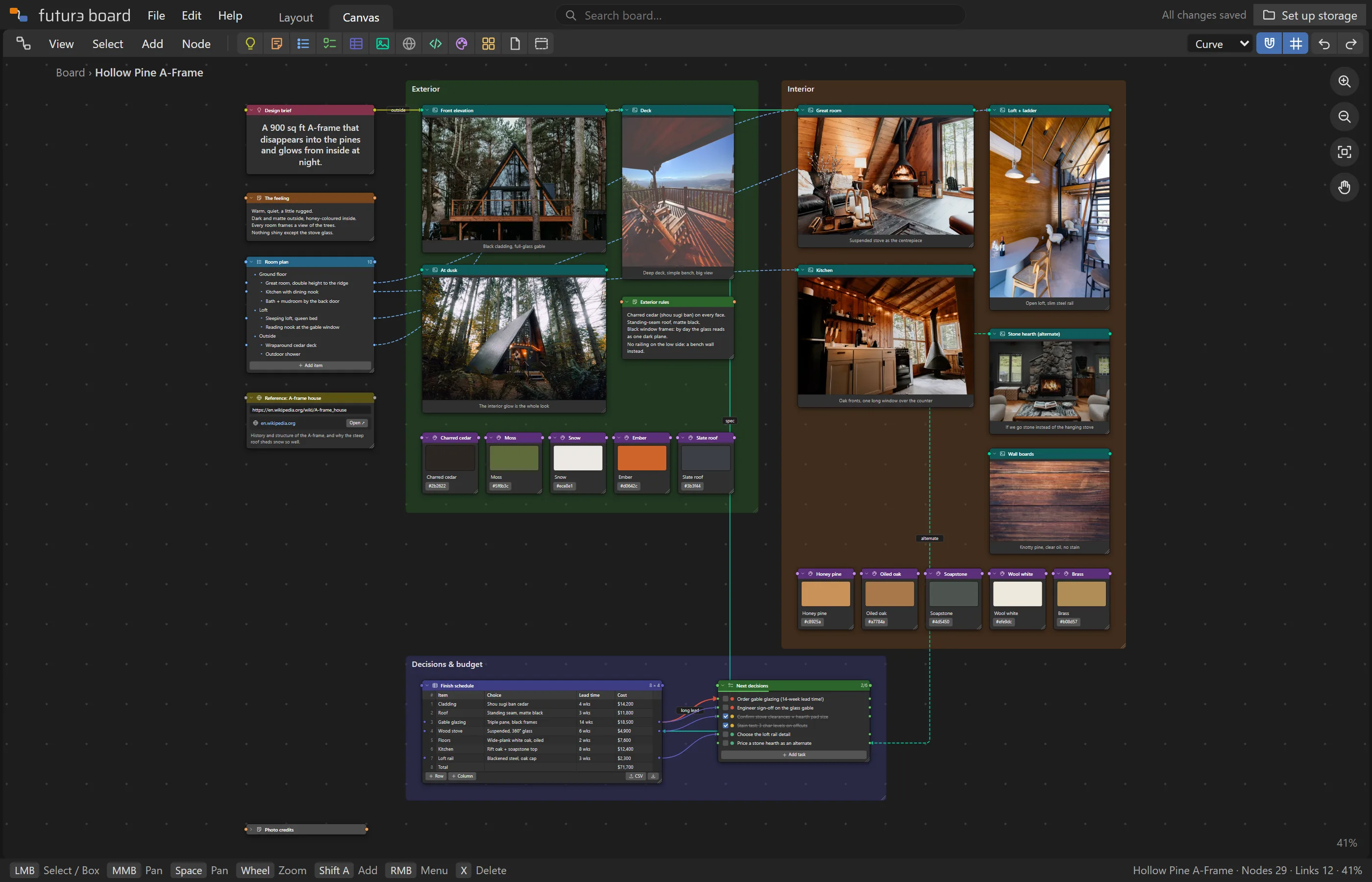Viewport: 1372px width, 882px height.
Task: Uncheck 'Confirm stove clearances' task
Action: 726,716
